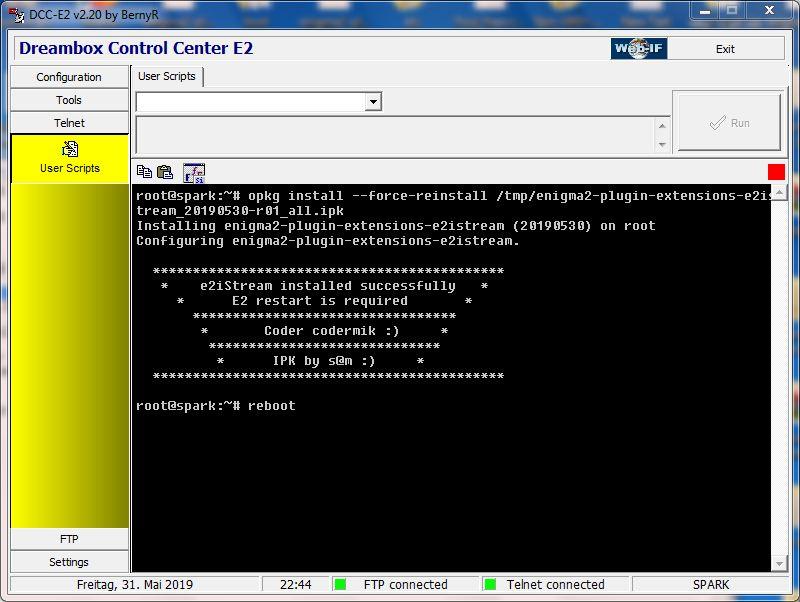Click the 'Installing enigma2-plugin-extensions-e2istream' line
Image resolution: width=800 pixels, height=602 pixels.
point(396,226)
